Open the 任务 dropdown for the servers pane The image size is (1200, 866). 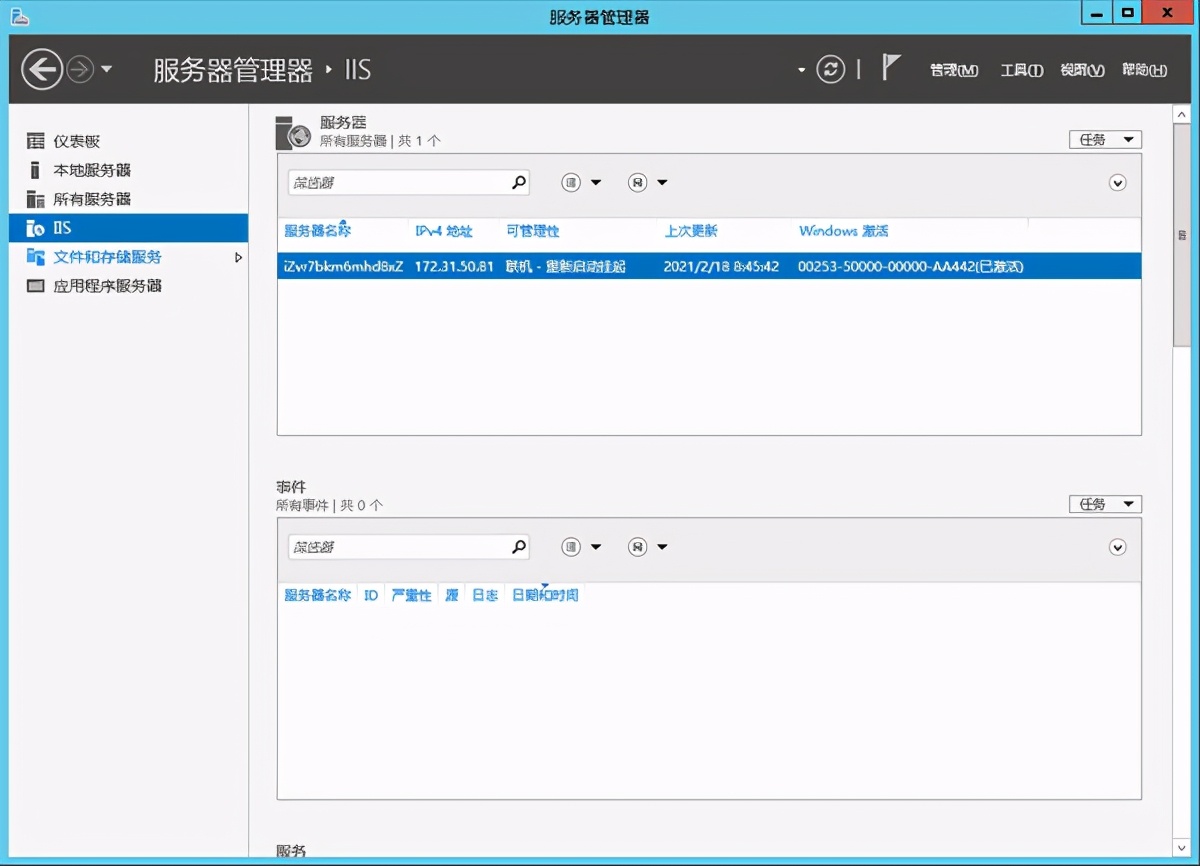coord(1104,139)
